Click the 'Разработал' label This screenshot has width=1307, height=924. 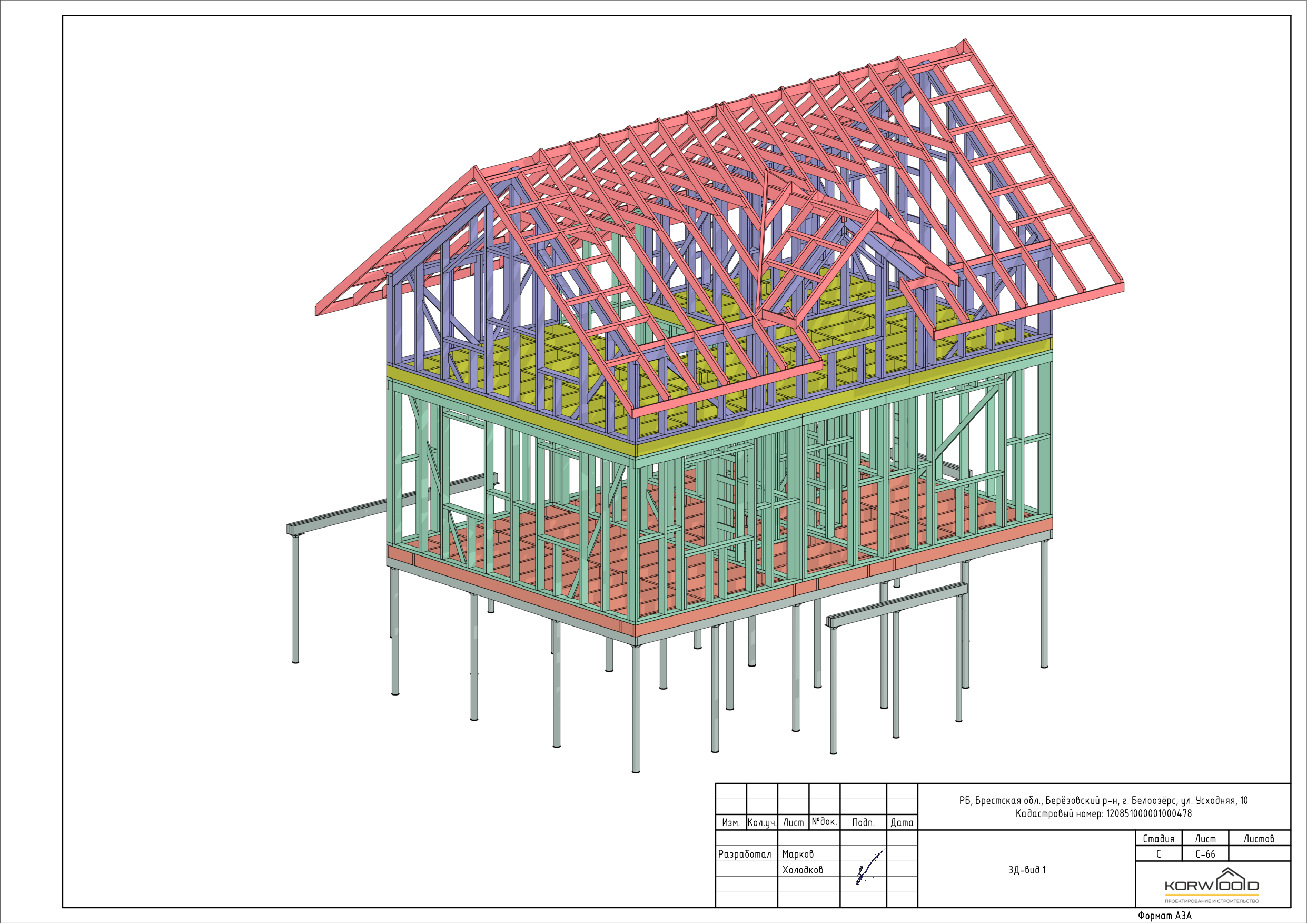(745, 854)
